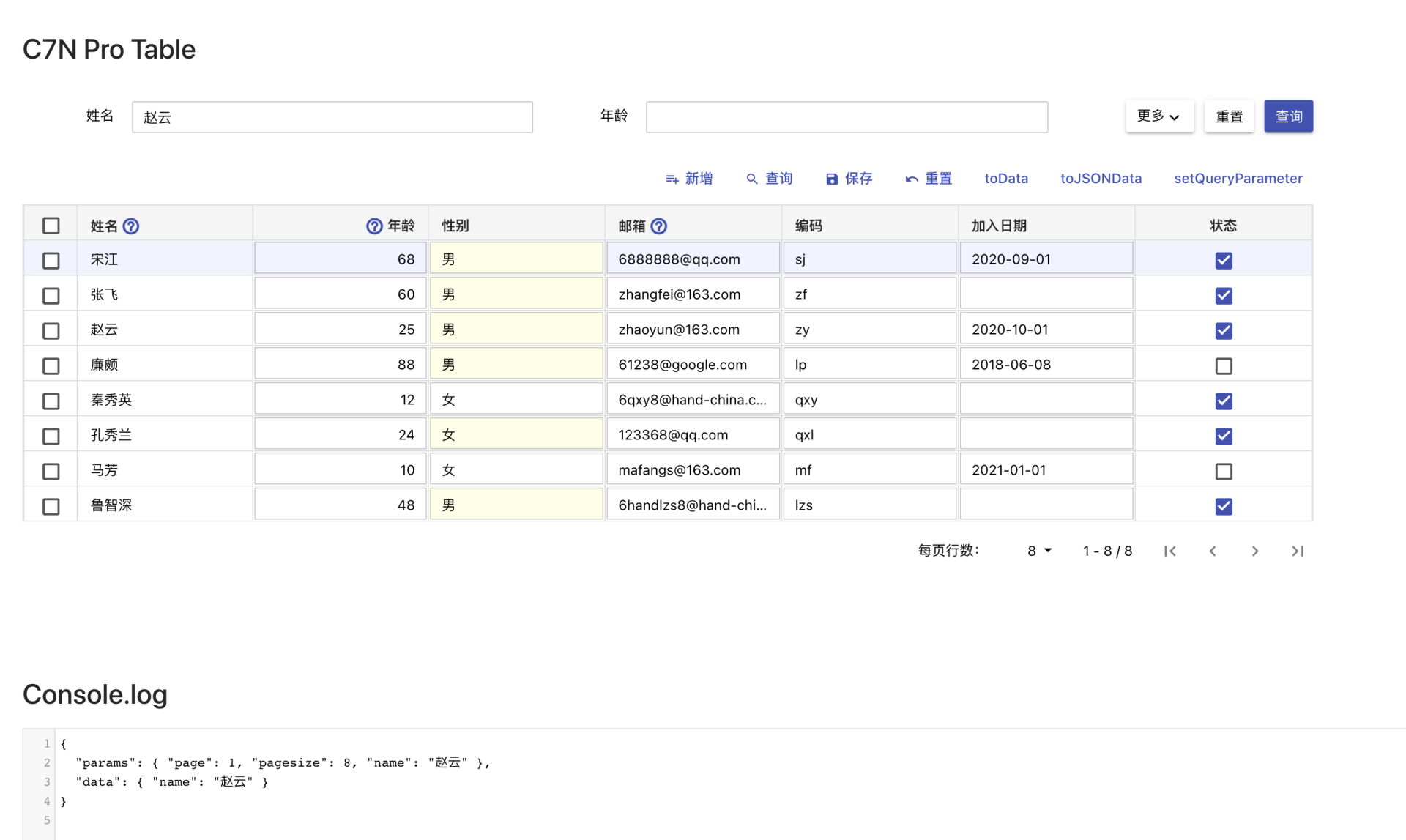Click the toData link
The image size is (1406, 840).
[x=1006, y=178]
